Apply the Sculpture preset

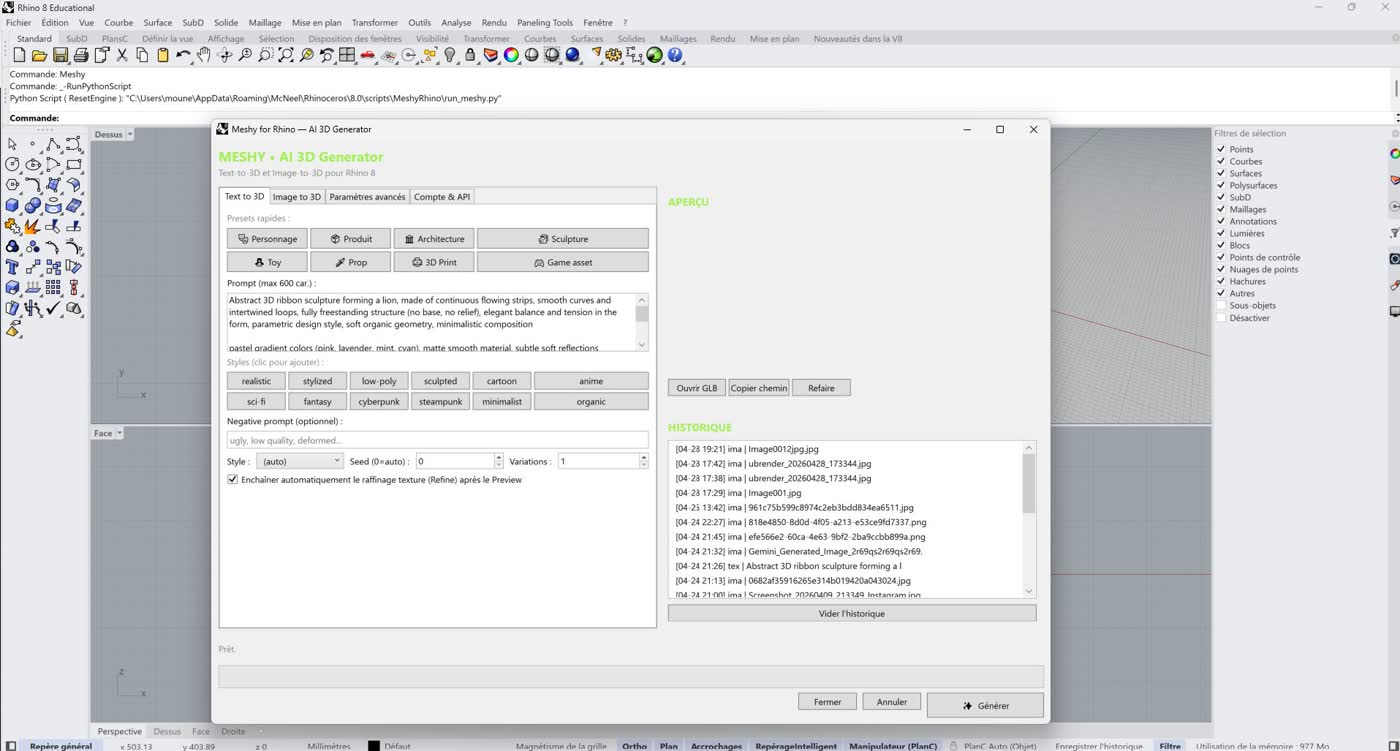click(563, 239)
